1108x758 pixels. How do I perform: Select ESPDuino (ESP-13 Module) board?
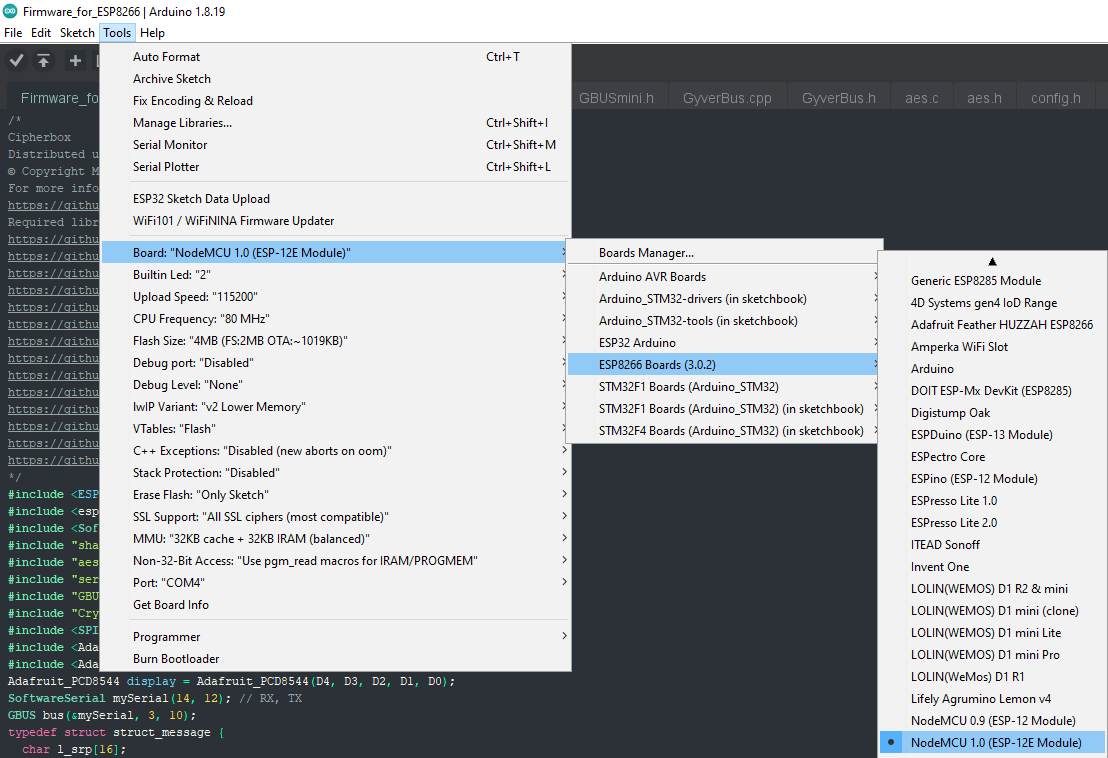(992, 434)
